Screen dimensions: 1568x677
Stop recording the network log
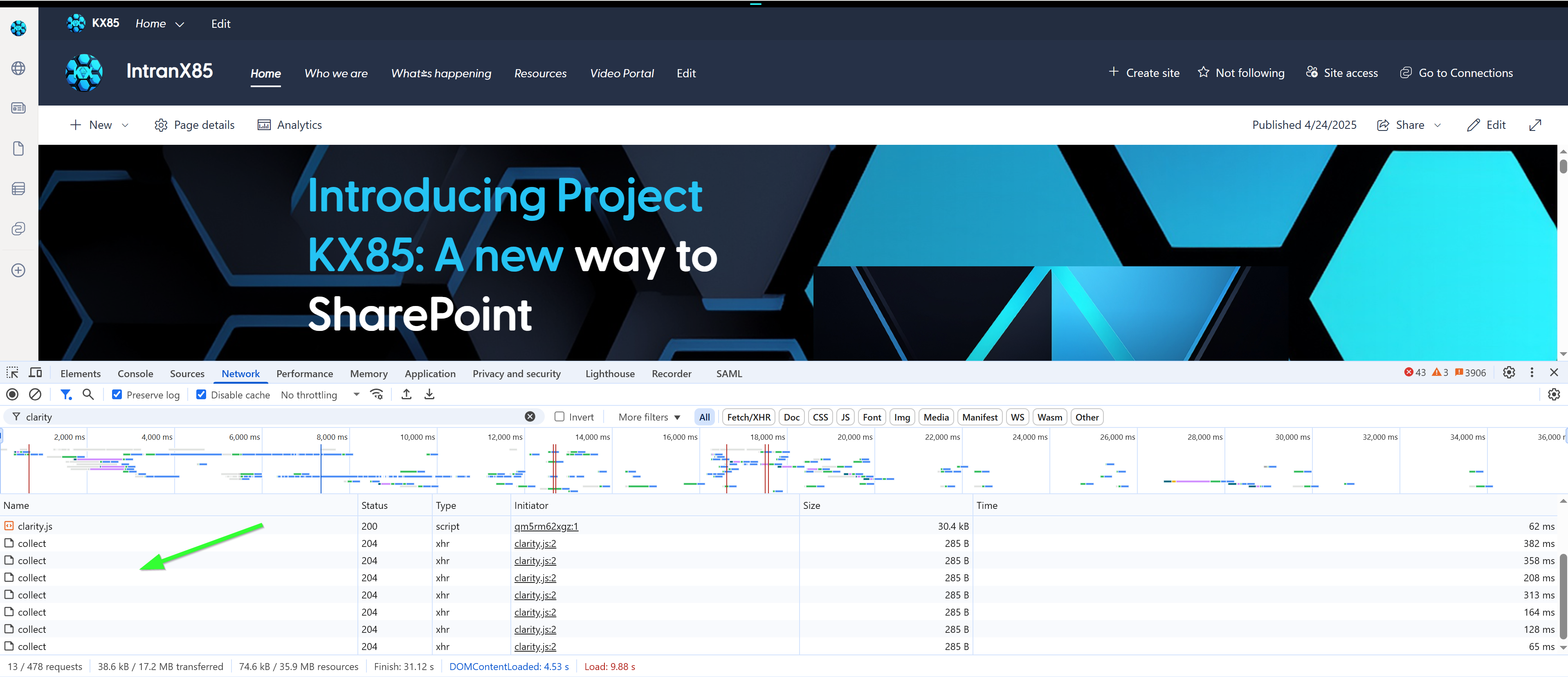12,394
